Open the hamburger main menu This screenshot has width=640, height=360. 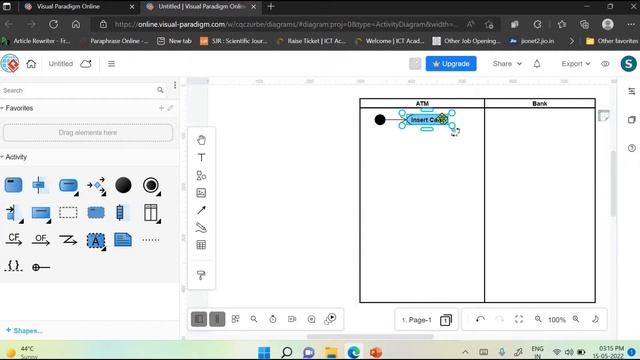click(111, 64)
